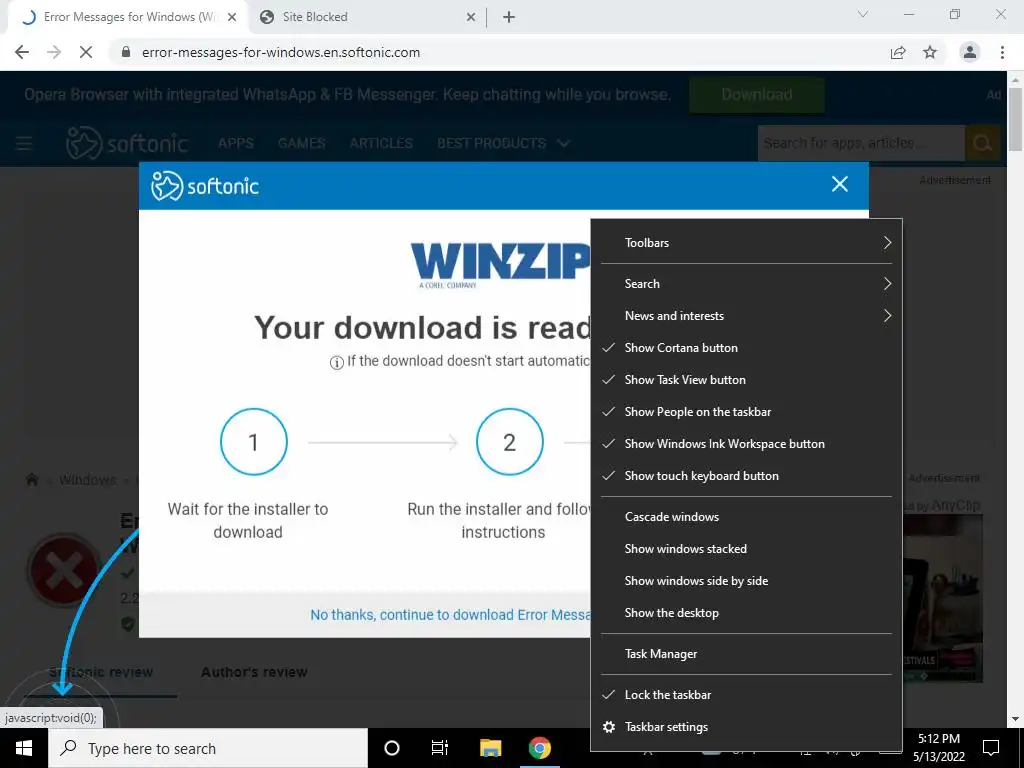
Task: Open APPS in Softonic navigation
Action: [x=236, y=143]
